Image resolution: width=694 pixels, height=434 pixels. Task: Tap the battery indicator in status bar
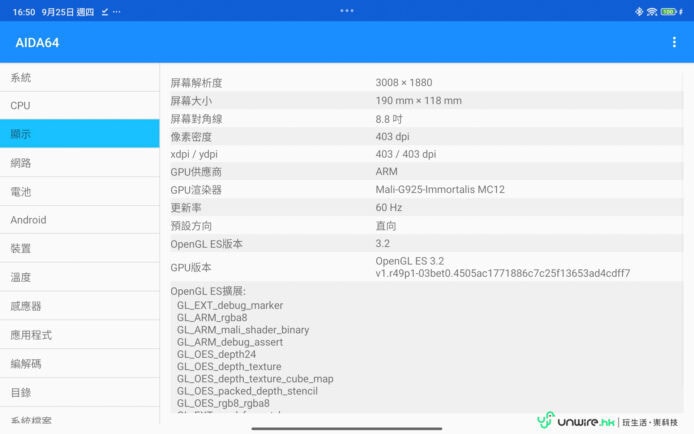669,11
